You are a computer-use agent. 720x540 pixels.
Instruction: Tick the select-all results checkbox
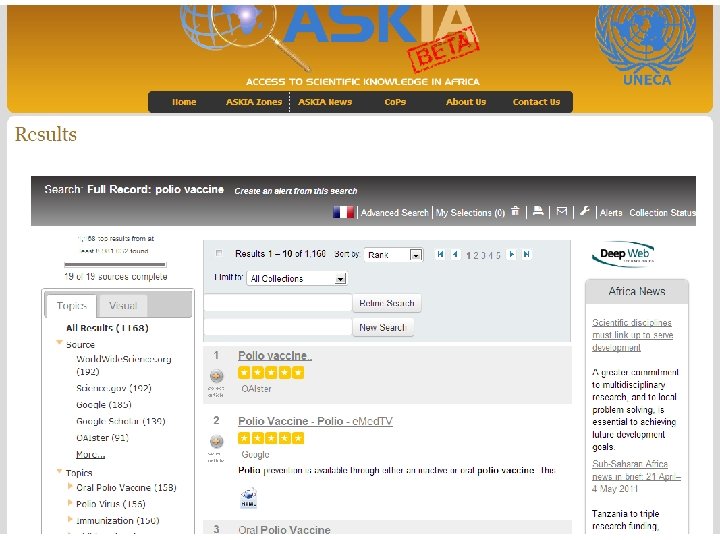click(219, 253)
